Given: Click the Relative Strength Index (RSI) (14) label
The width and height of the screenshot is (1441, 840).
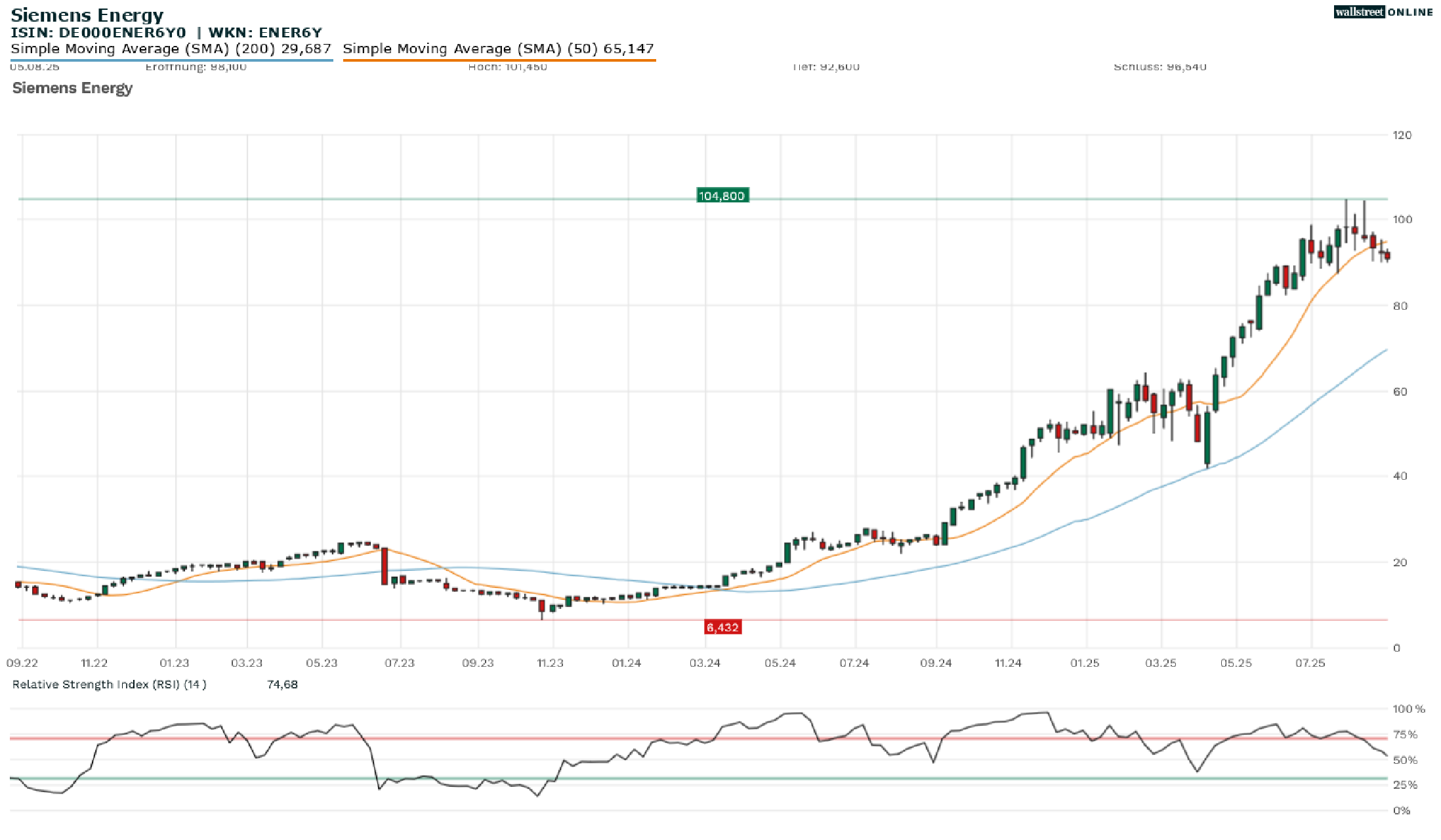Looking at the screenshot, I should [110, 684].
